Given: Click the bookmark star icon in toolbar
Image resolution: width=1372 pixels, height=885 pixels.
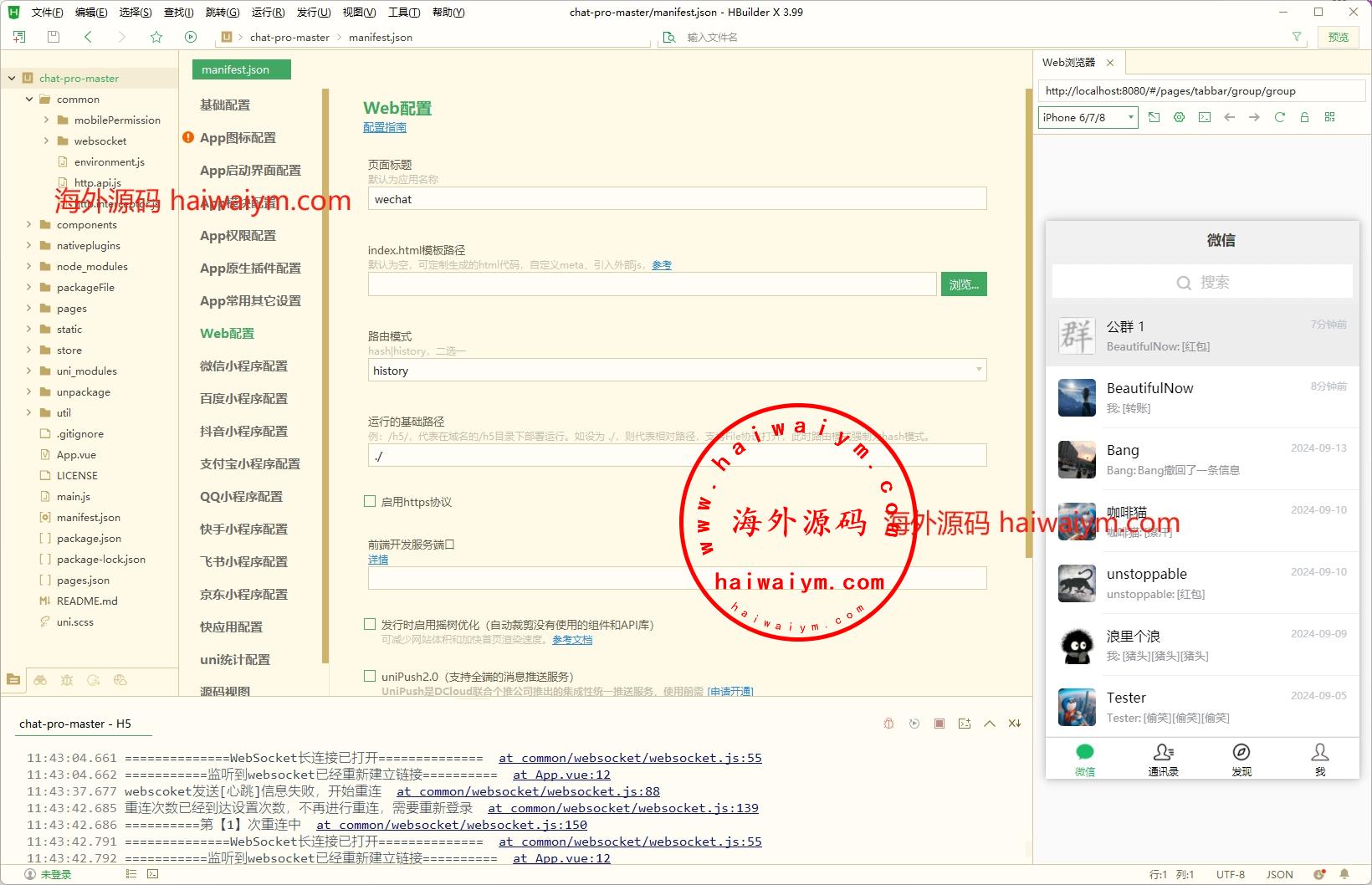Looking at the screenshot, I should point(156,37).
